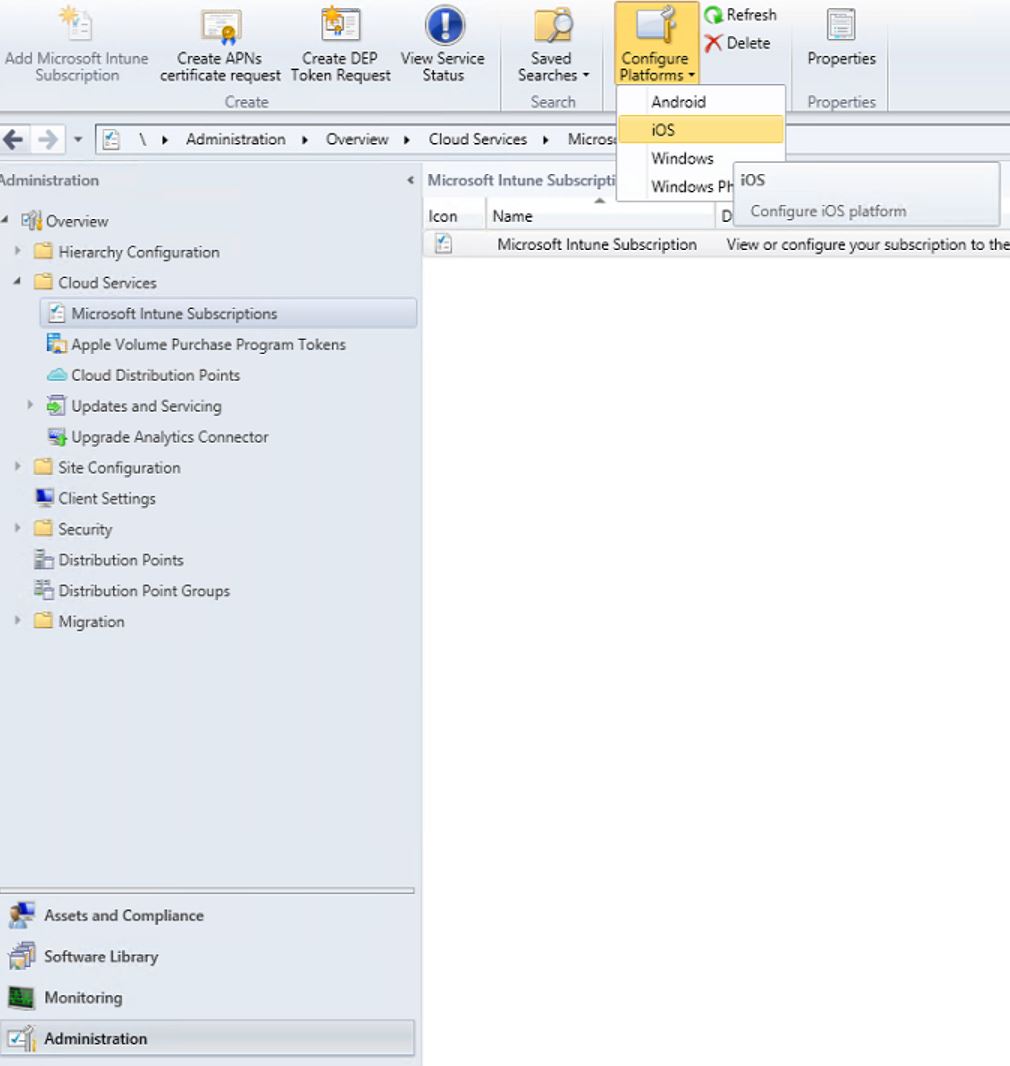Select Android from the platforms menu
Screen dimensions: 1010x1066
point(701,102)
